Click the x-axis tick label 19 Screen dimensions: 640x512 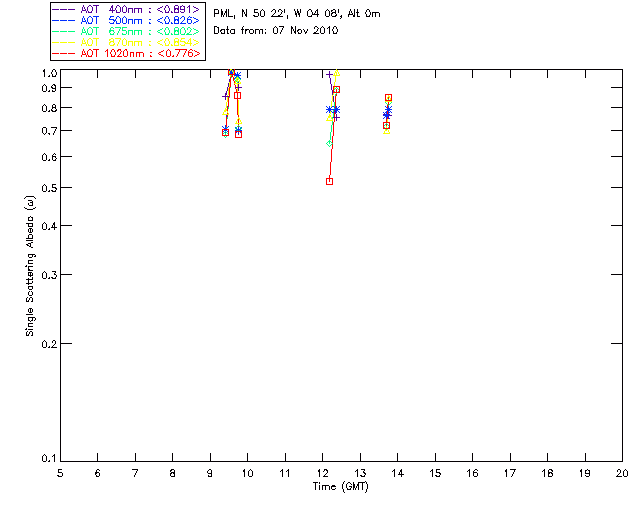[x=585, y=473]
